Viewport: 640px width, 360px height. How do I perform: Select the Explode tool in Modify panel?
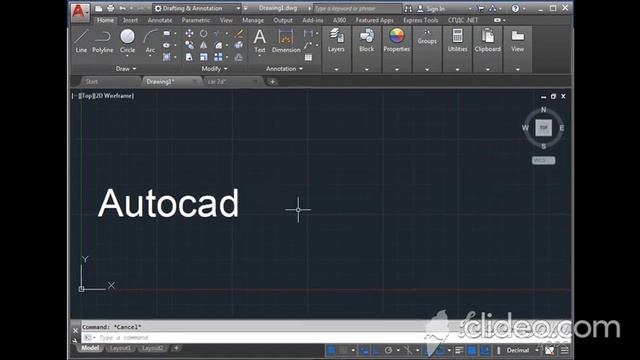[x=239, y=45]
